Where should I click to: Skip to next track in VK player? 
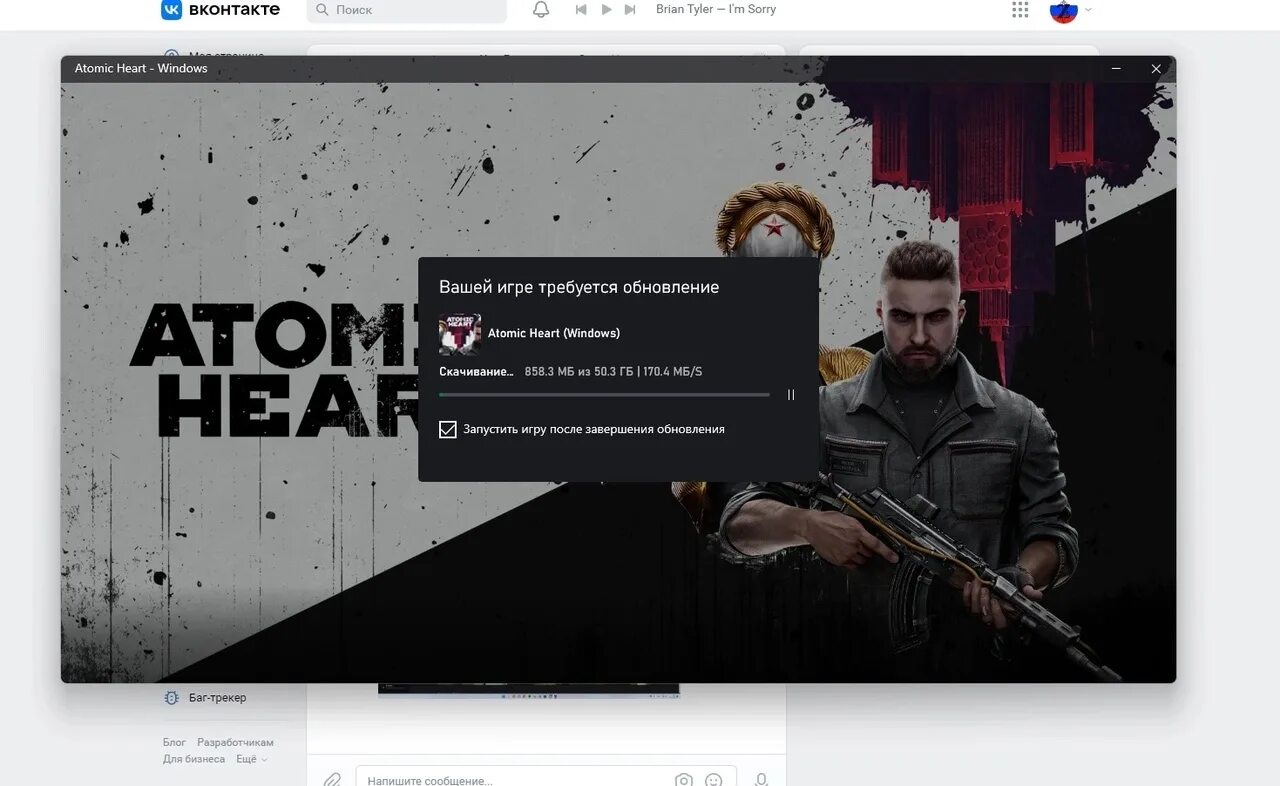[630, 10]
